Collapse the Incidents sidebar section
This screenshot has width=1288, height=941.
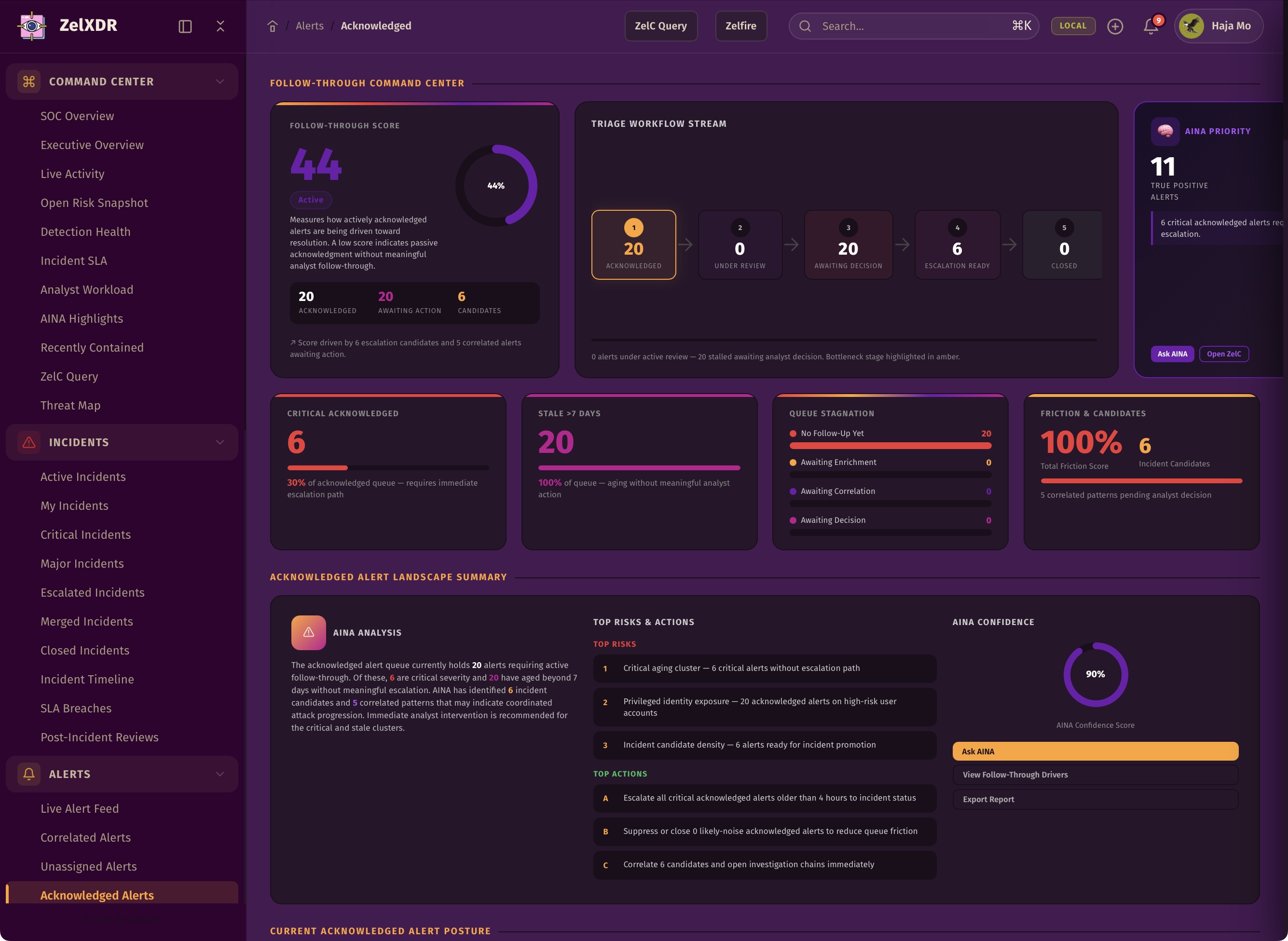220,442
